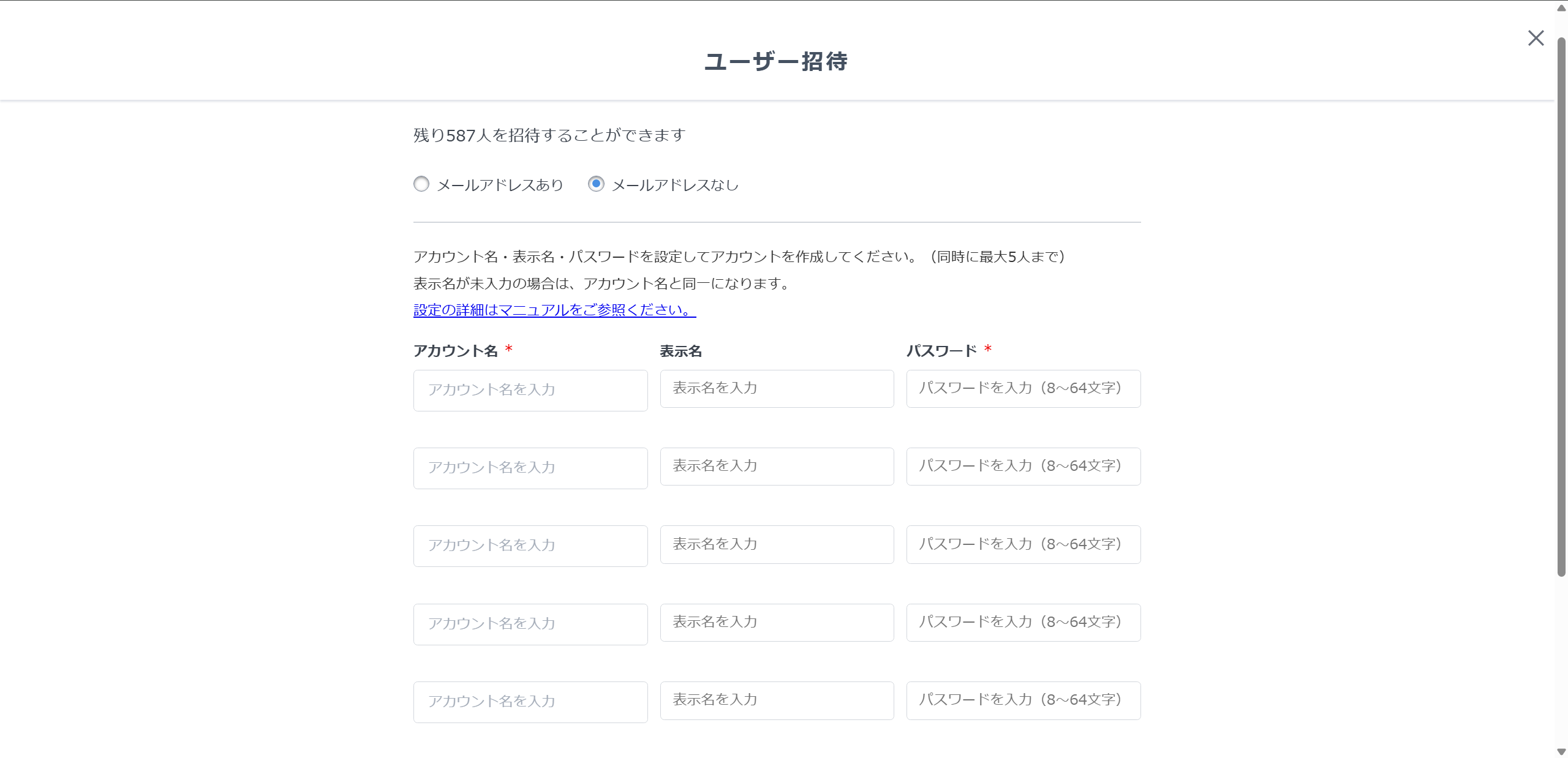This screenshot has height=758, width=1568.
Task: Focus second row 表示名 field
Action: (x=777, y=466)
